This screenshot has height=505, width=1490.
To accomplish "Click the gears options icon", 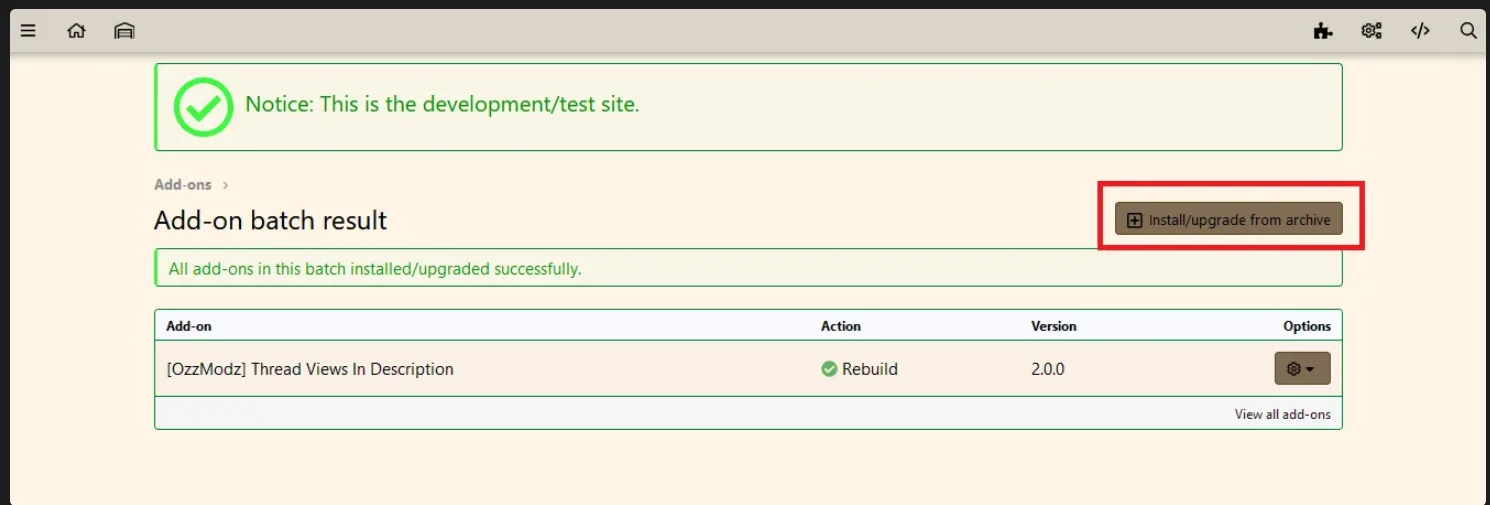I will tap(1371, 31).
